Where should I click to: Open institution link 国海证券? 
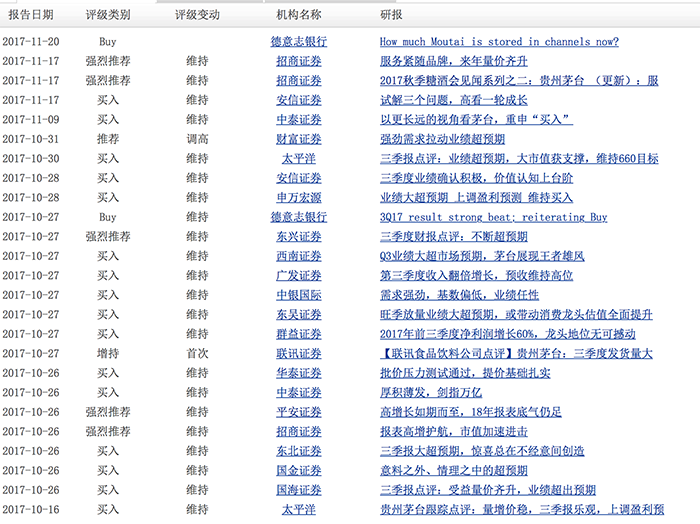299,490
